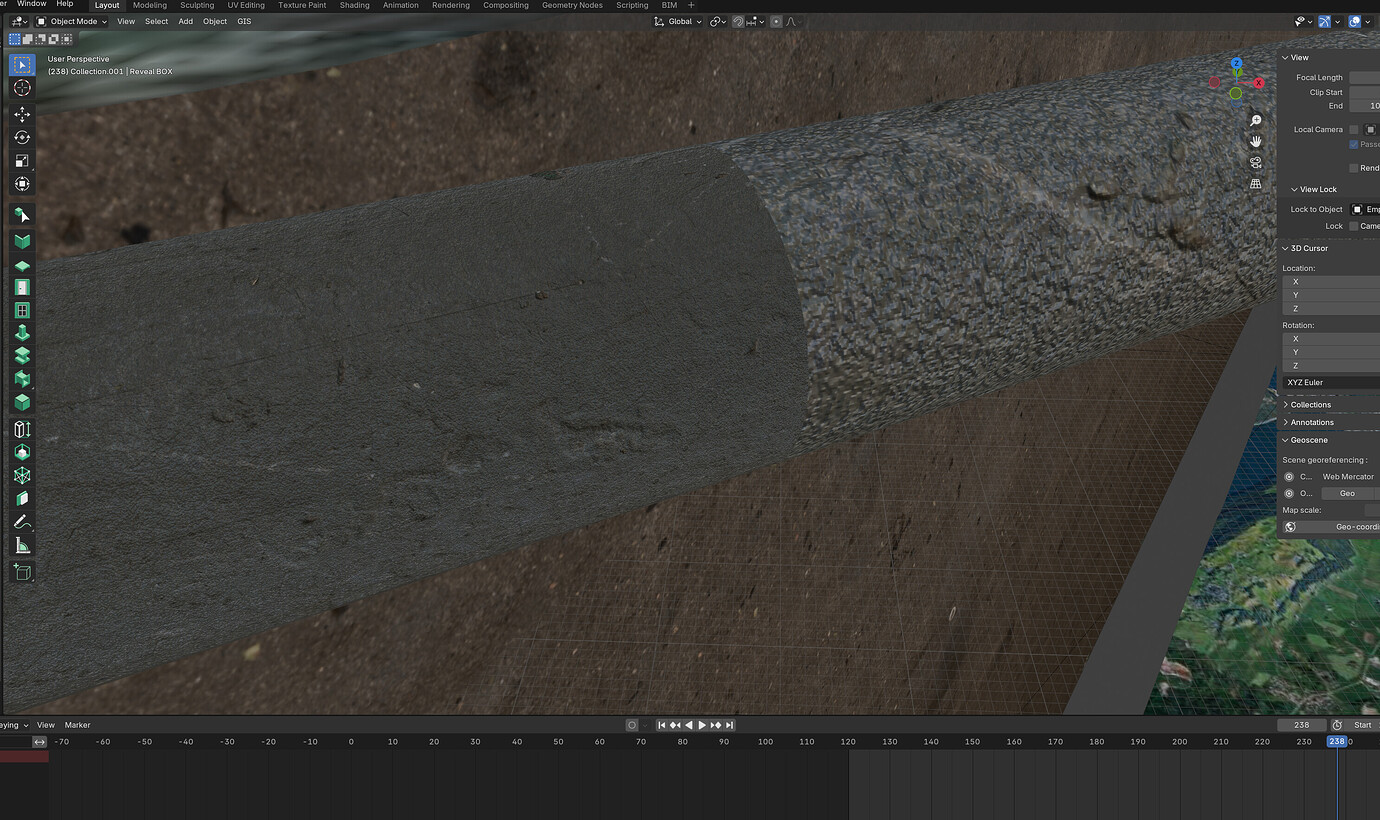Select the BIM window tool icon
The image size is (1380, 820).
click(x=22, y=311)
